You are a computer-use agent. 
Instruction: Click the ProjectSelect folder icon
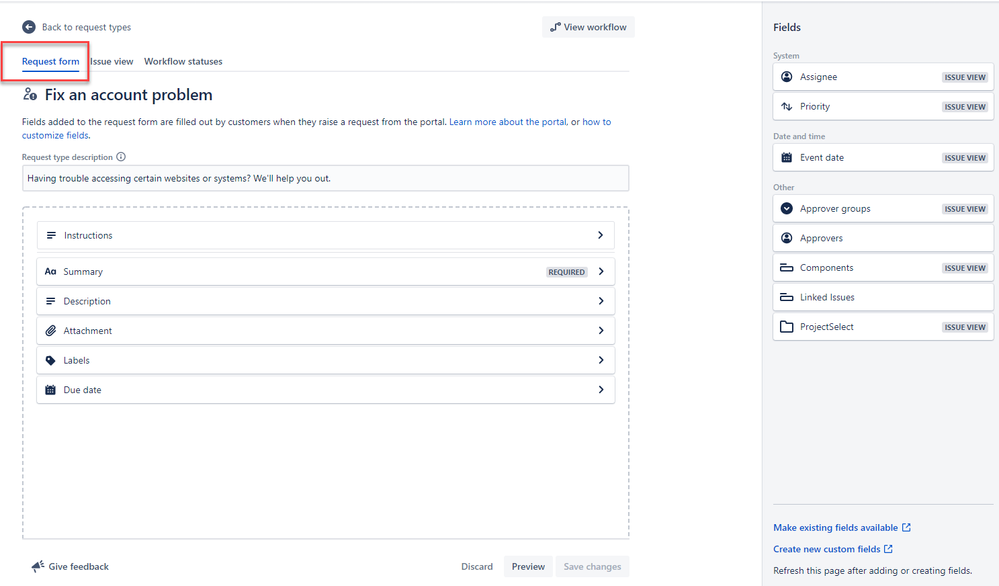click(787, 327)
